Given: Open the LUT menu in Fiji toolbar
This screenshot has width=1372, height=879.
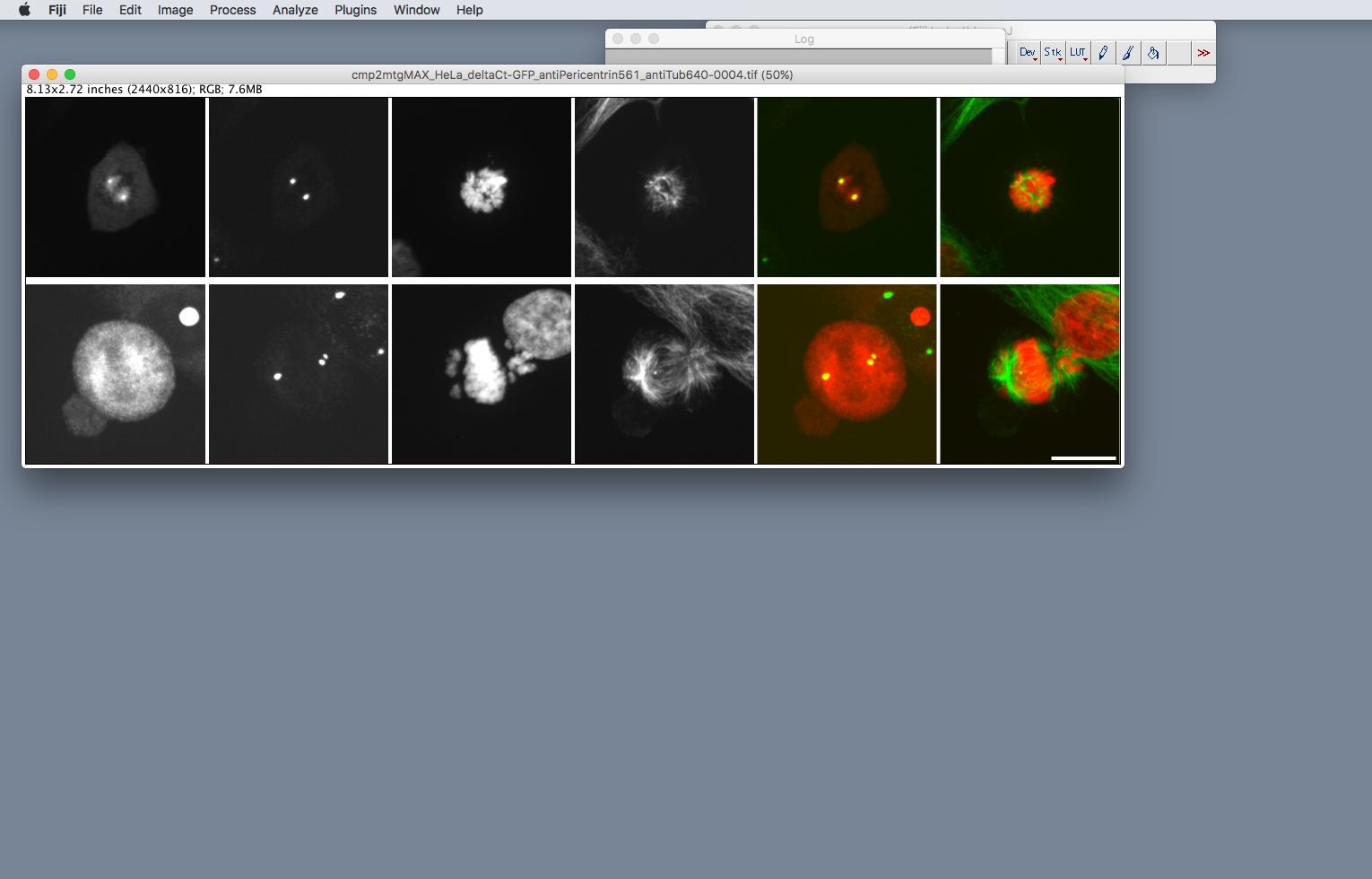Looking at the screenshot, I should click(x=1078, y=53).
